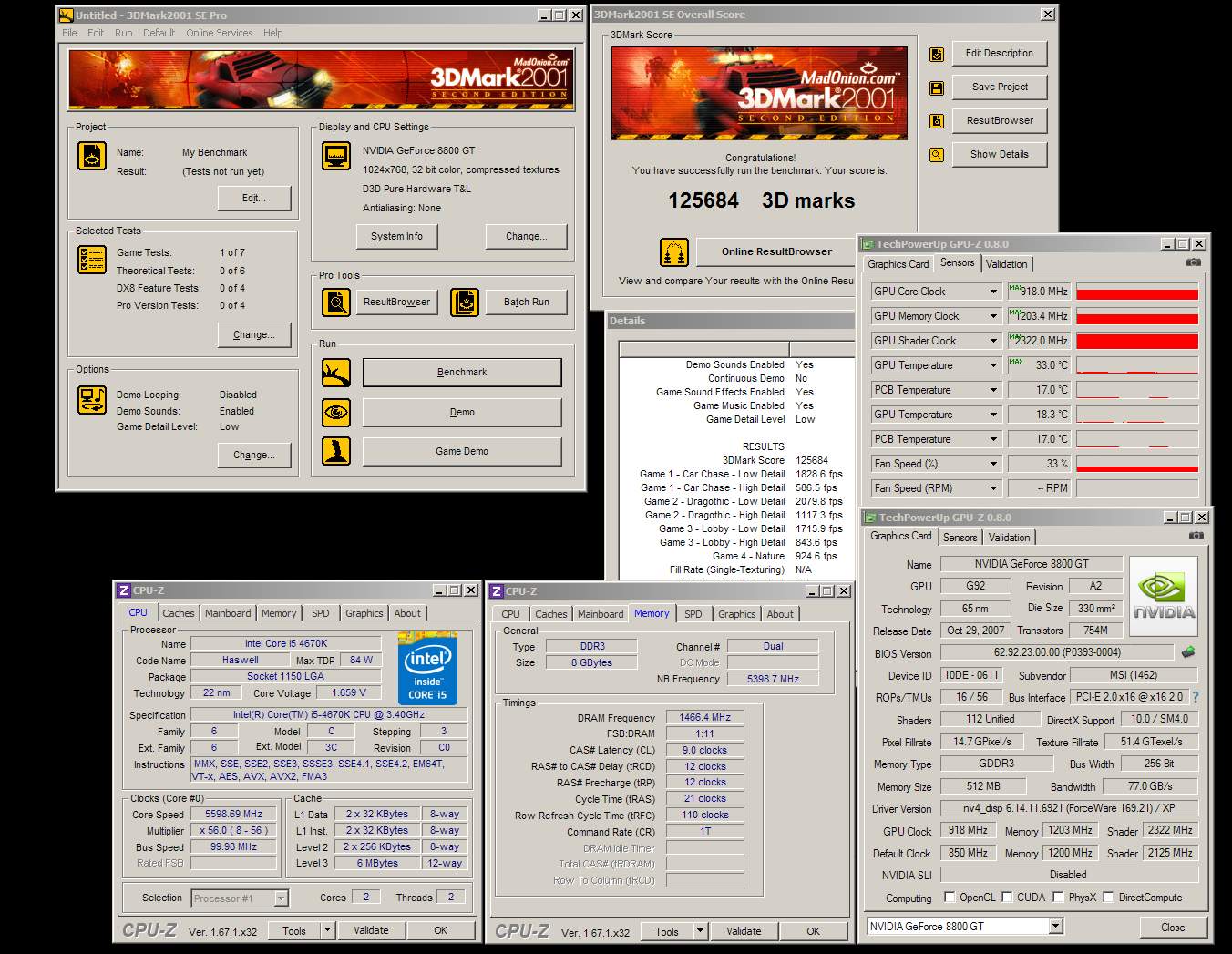
Task: Click the DRAM Frequency 1466.4 MHz field
Action: [705, 718]
